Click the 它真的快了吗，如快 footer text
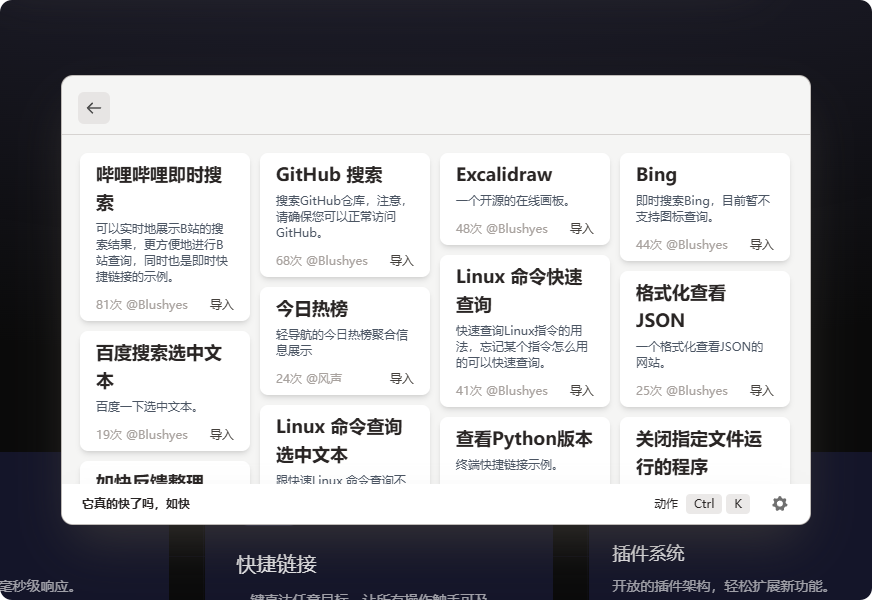Screen dimensions: 872x600 tap(136, 504)
